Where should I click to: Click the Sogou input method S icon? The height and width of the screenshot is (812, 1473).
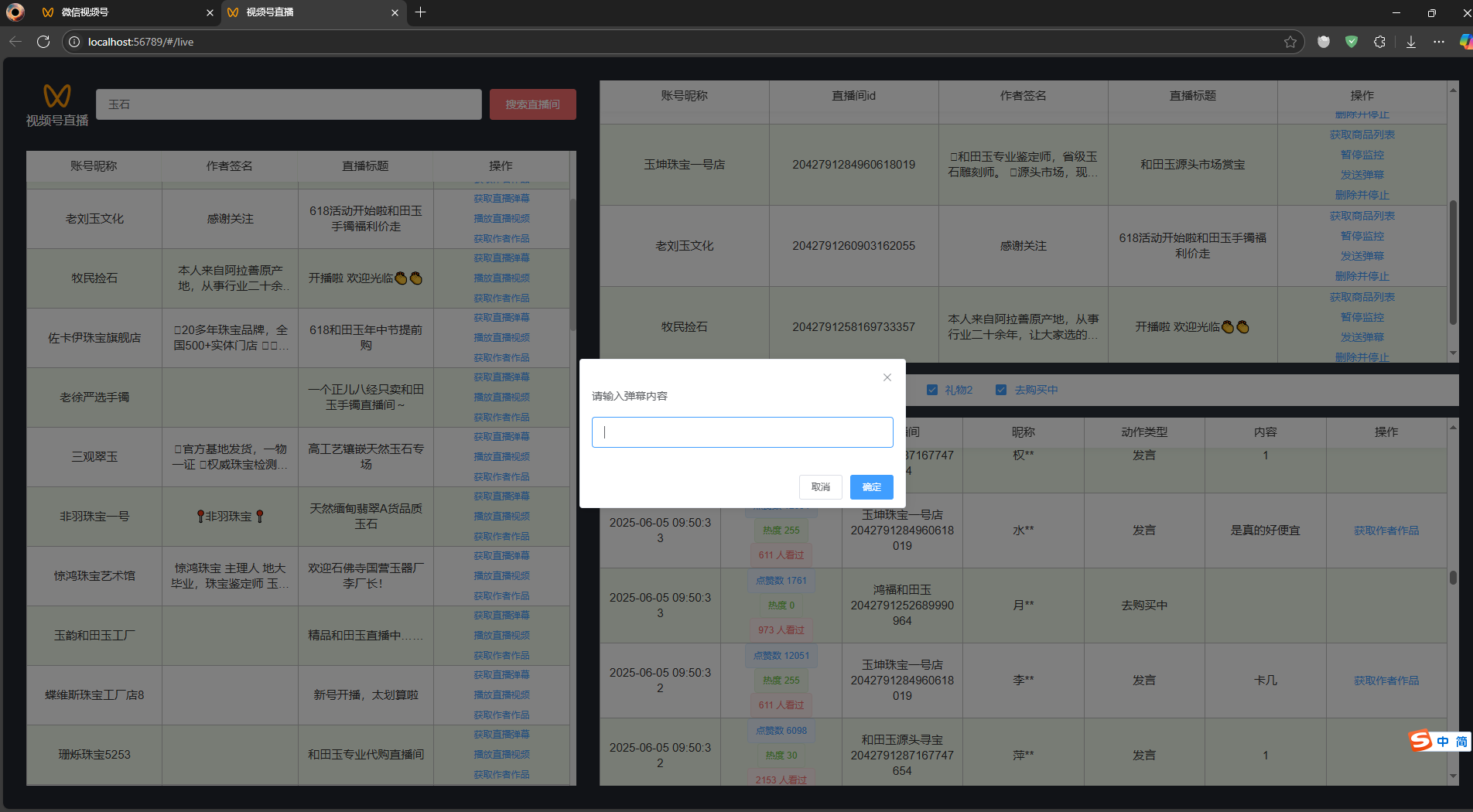1420,741
